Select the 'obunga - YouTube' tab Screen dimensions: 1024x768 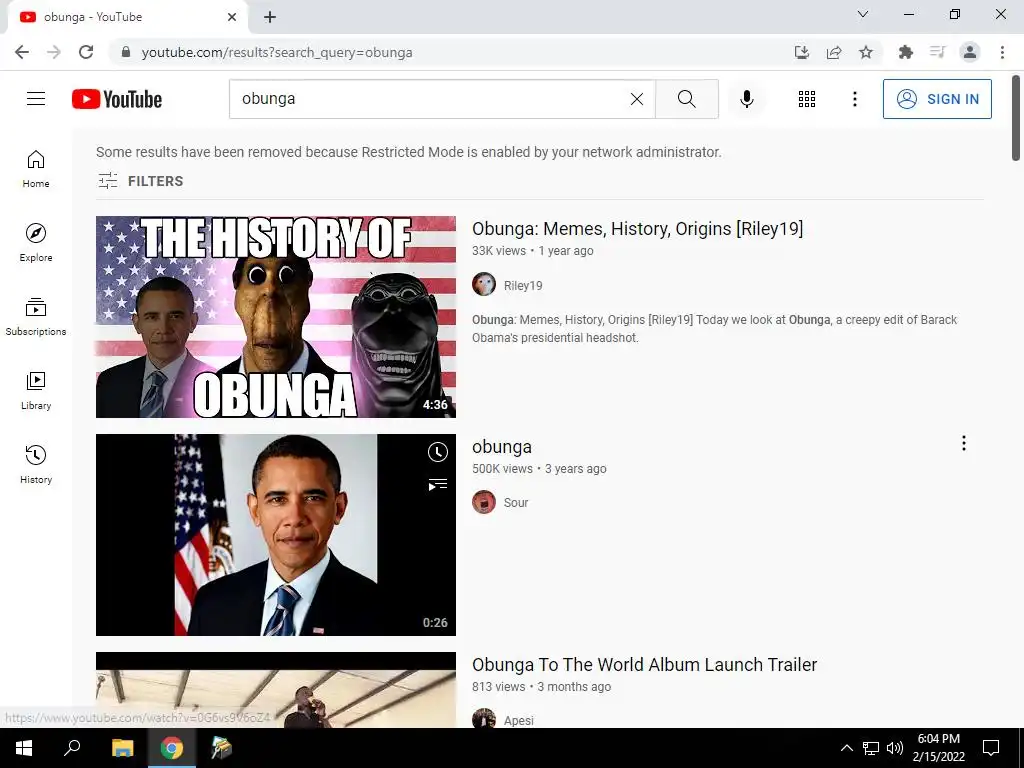pos(127,17)
